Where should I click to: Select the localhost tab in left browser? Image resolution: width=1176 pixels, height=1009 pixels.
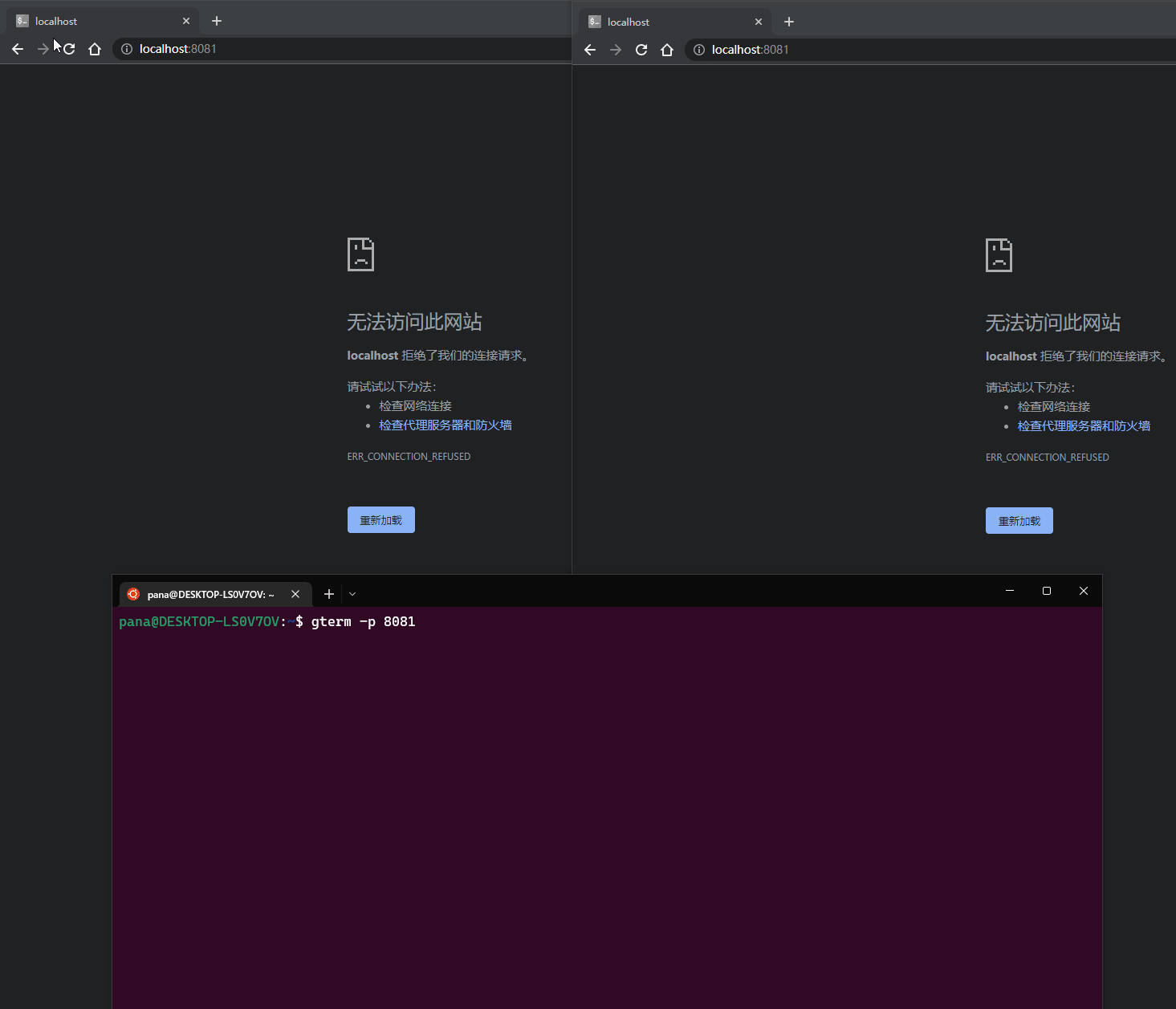96,21
